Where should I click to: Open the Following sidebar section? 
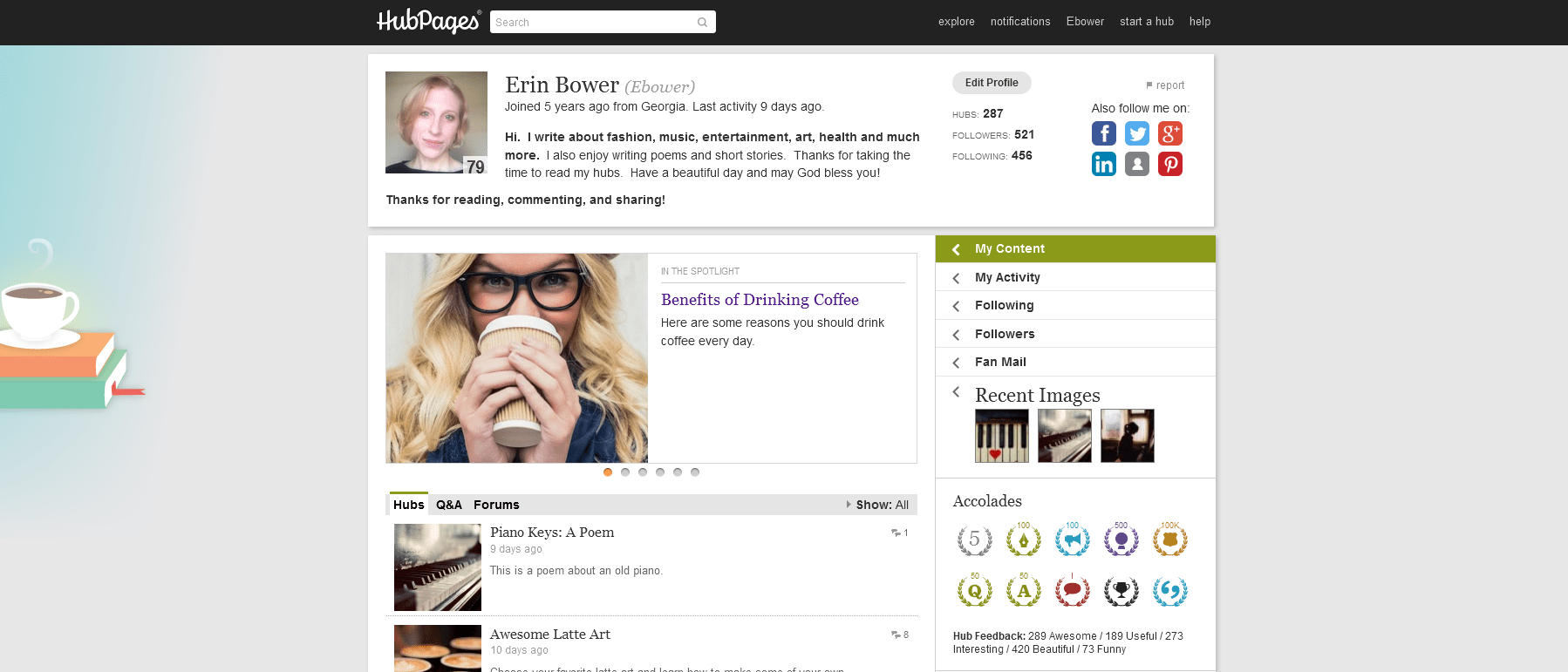point(1075,305)
